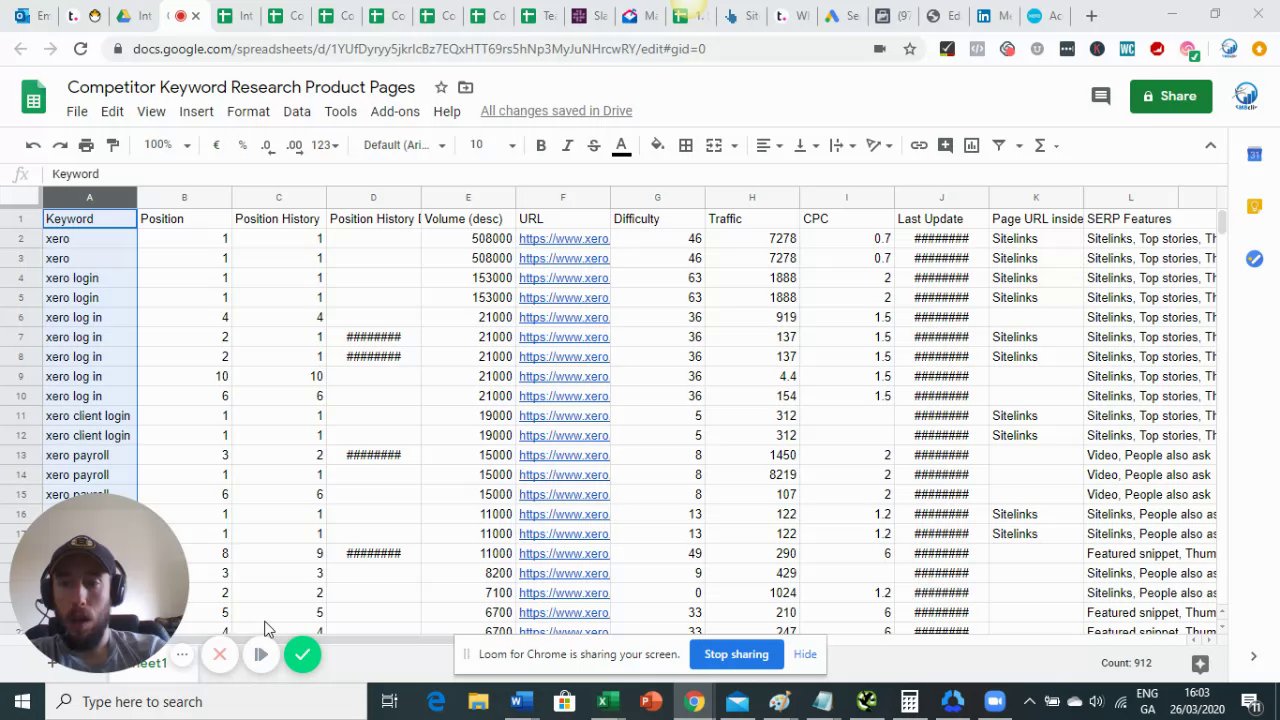This screenshot has height=720, width=1280.
Task: Insert comment using toolbar icon
Action: tap(945, 145)
